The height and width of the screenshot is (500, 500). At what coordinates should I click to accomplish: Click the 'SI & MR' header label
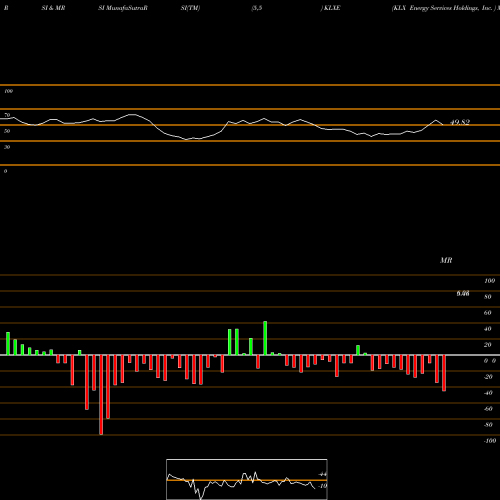53,8
